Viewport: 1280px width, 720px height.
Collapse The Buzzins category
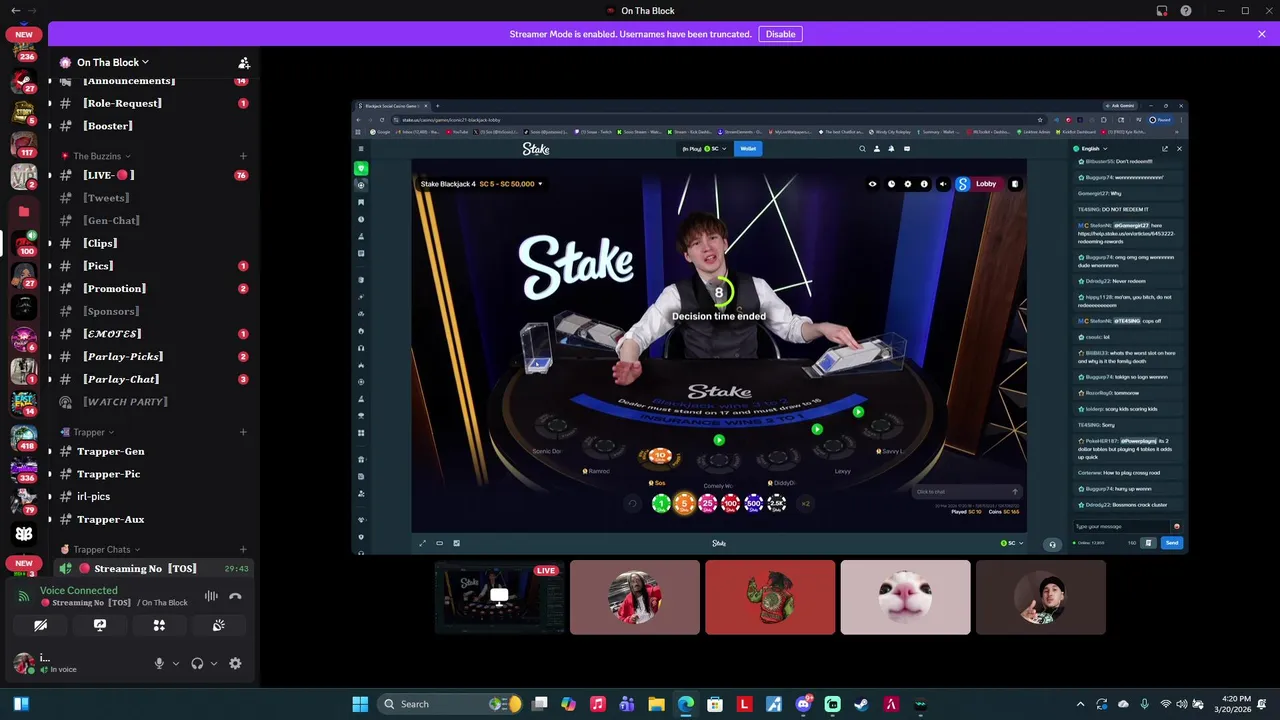click(95, 156)
